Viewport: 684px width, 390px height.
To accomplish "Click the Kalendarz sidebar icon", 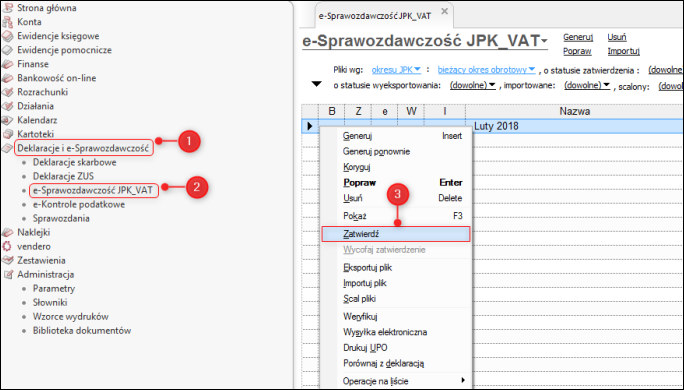I will point(7,120).
